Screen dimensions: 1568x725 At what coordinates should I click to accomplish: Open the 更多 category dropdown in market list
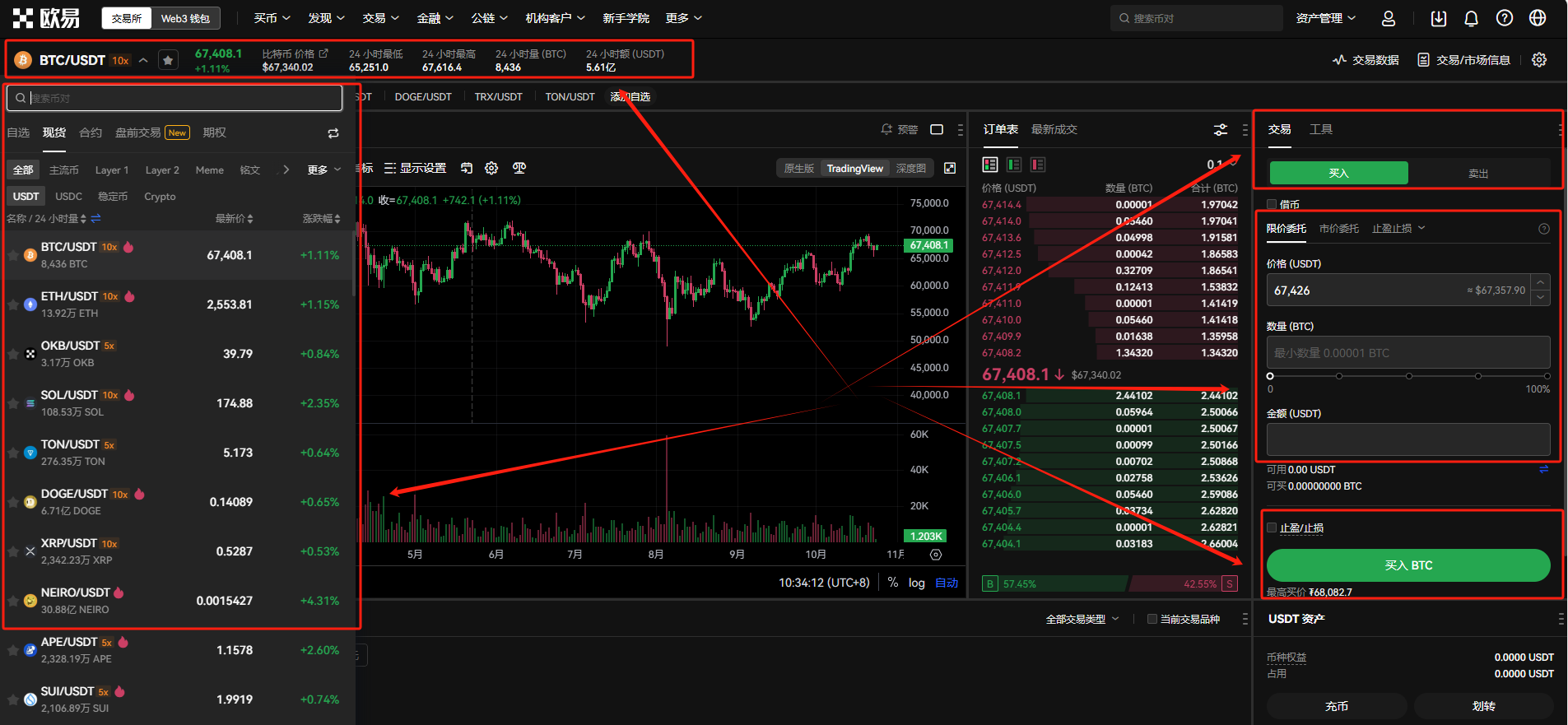coord(324,170)
